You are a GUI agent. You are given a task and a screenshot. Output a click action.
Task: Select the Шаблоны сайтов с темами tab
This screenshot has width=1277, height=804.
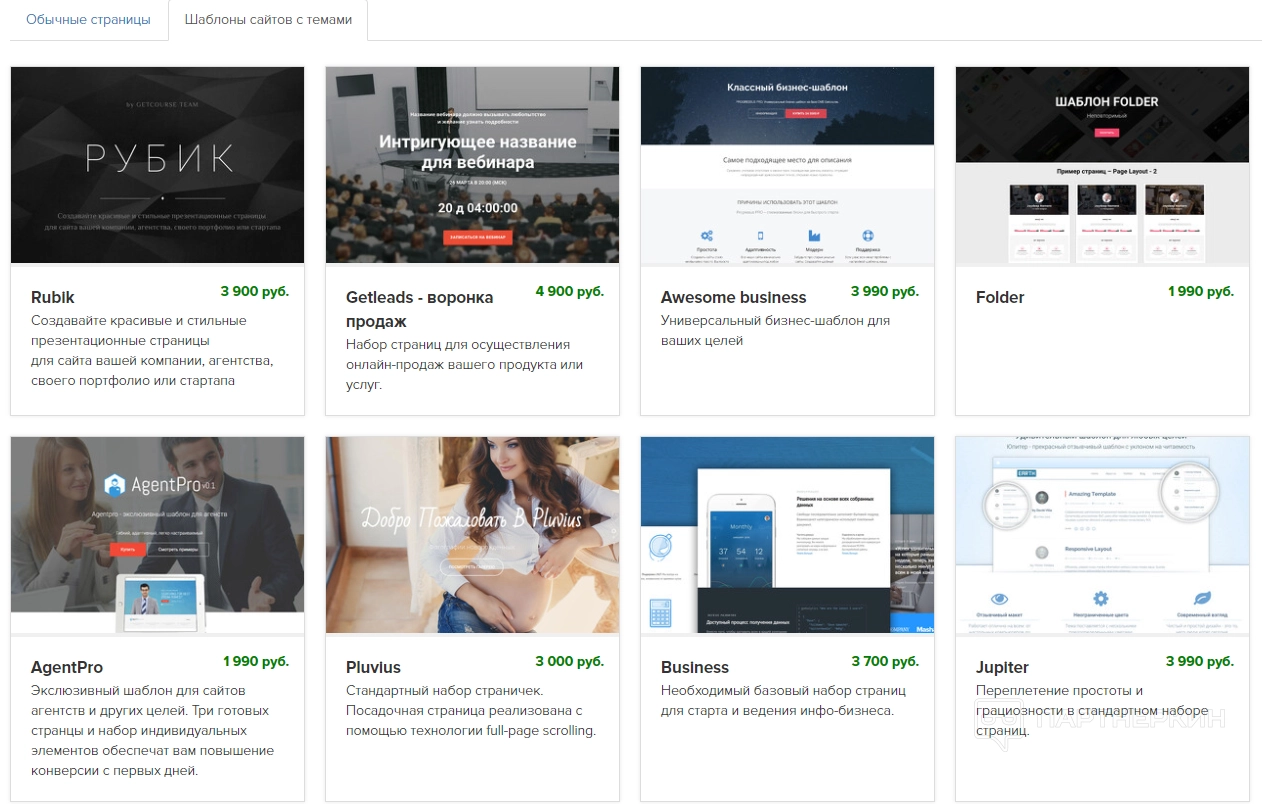coord(268,20)
